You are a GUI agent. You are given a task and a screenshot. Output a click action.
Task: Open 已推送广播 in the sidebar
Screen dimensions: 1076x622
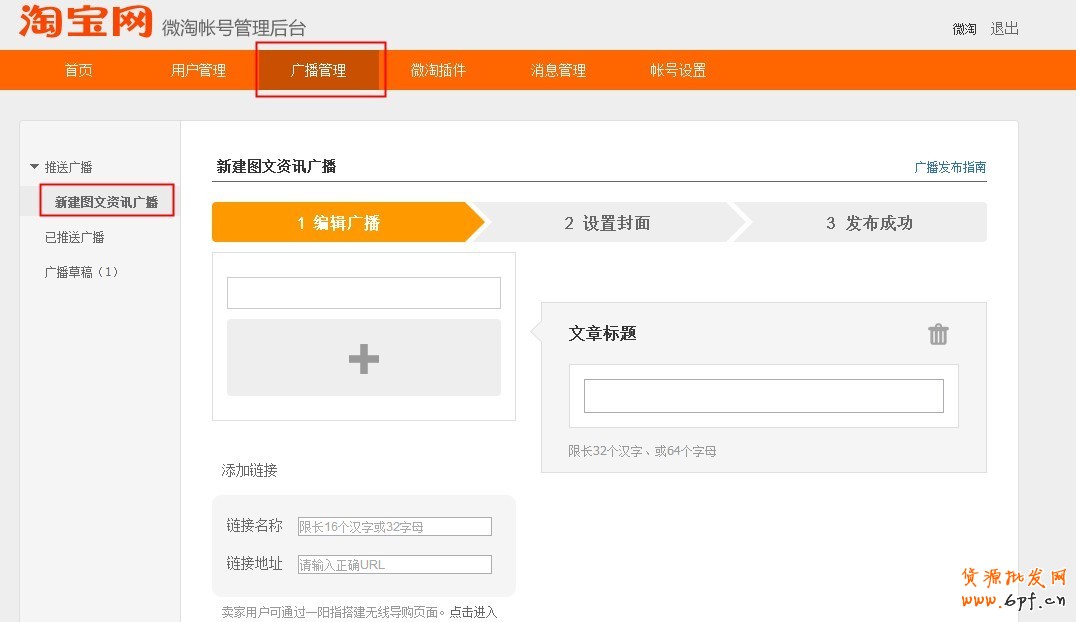[x=74, y=237]
